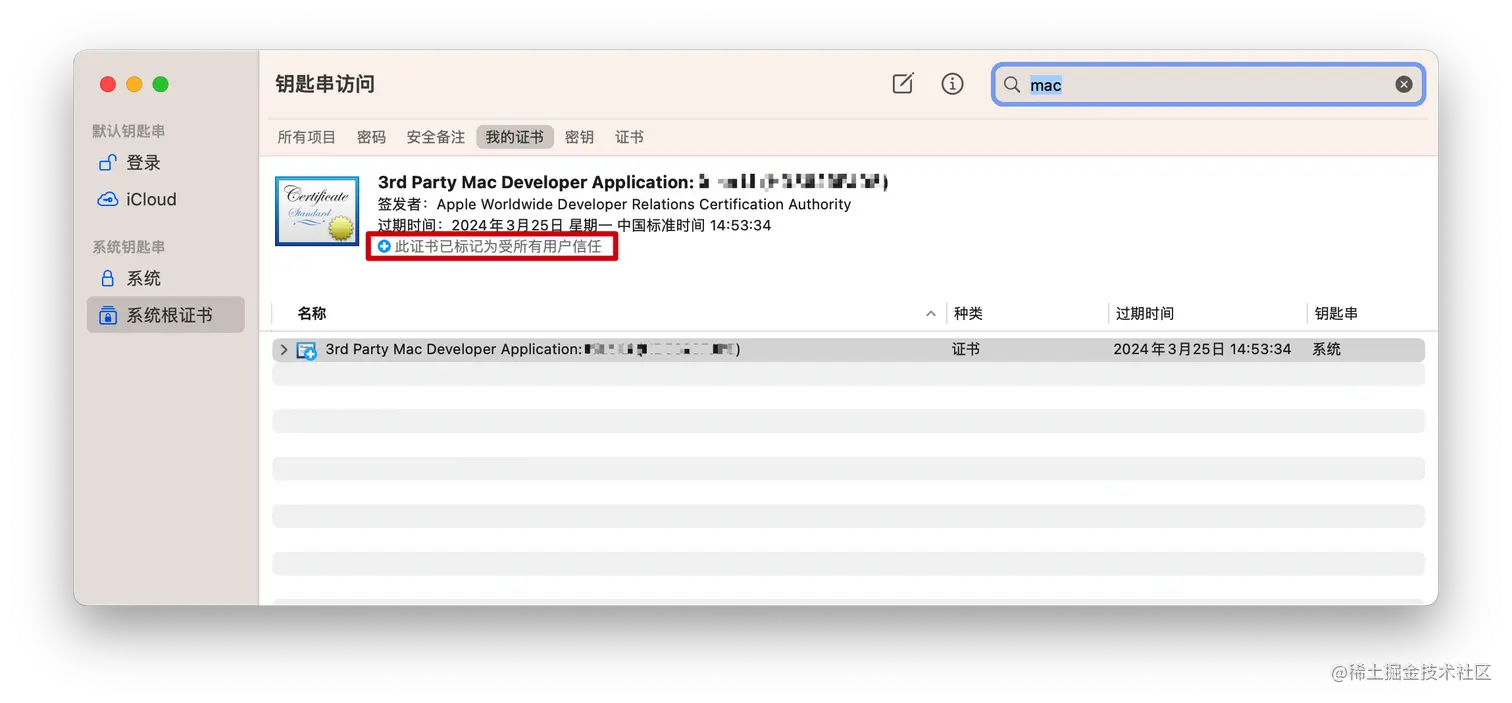Screen dimensions: 1512x703
Task: Switch to the 所有项目 tab
Action: 306,137
